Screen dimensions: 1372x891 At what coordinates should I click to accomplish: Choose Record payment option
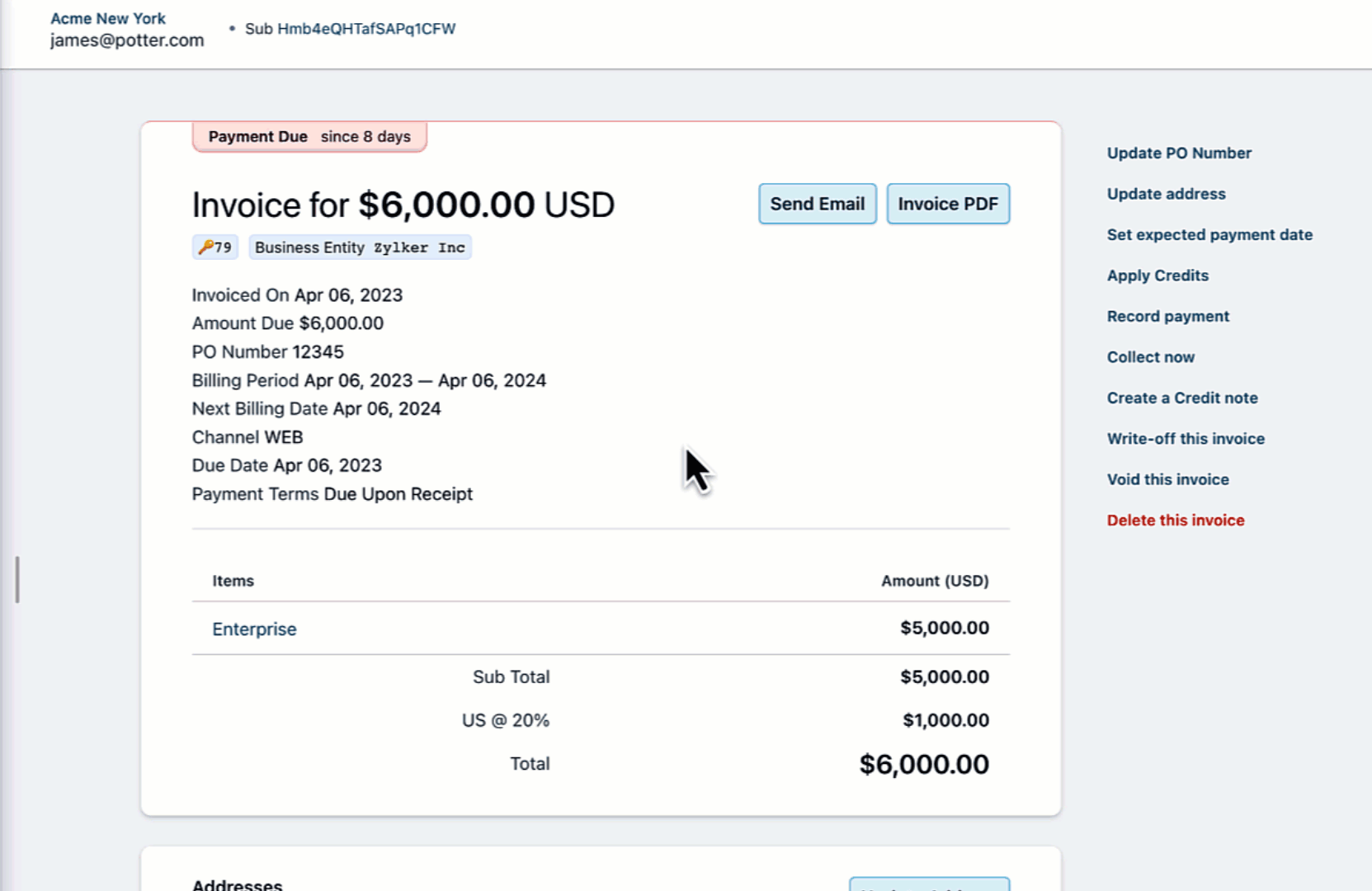click(1167, 317)
